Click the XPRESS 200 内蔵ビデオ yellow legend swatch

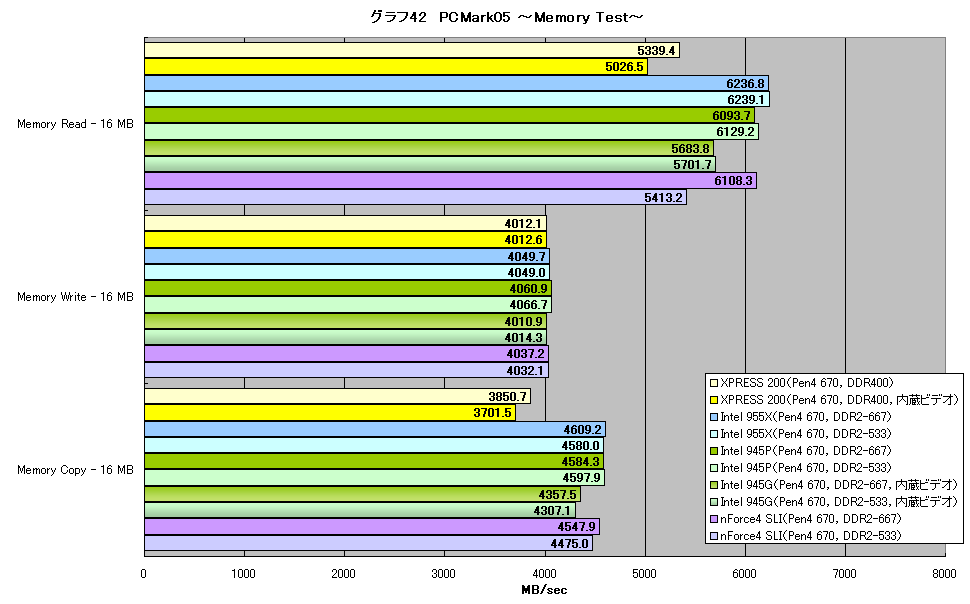(713, 400)
